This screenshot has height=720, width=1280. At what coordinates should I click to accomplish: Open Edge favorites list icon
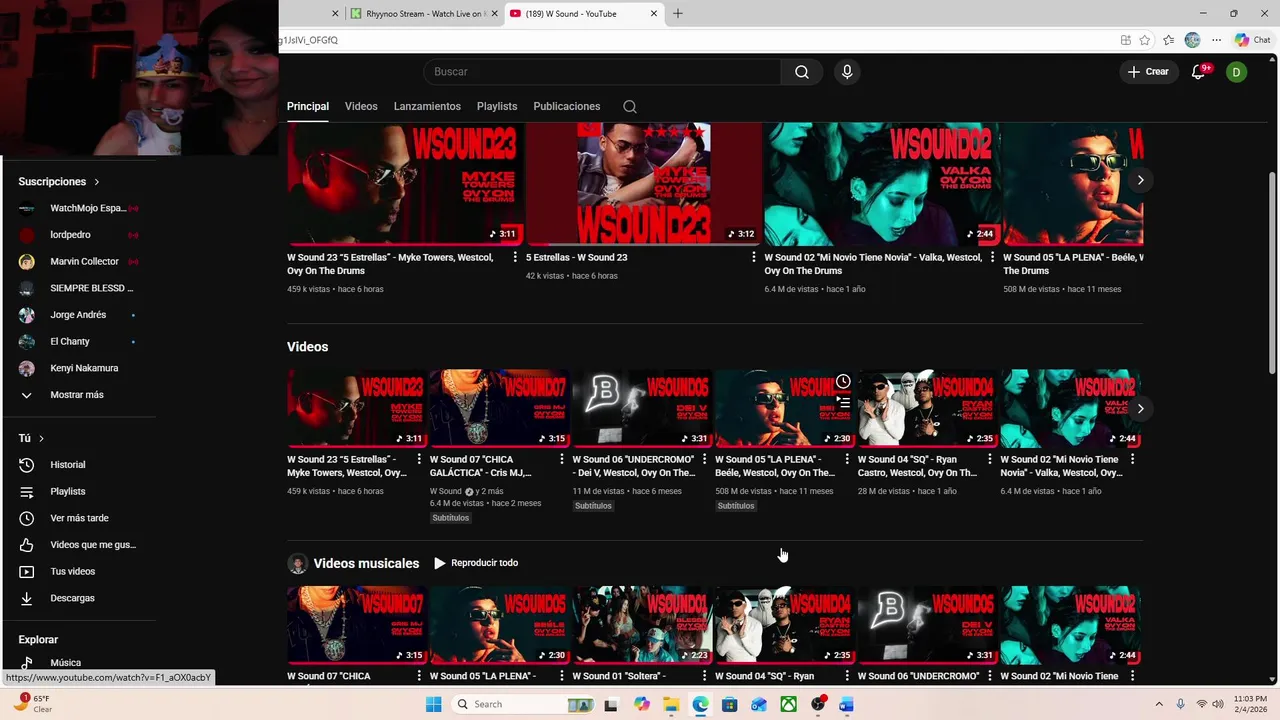point(1169,40)
